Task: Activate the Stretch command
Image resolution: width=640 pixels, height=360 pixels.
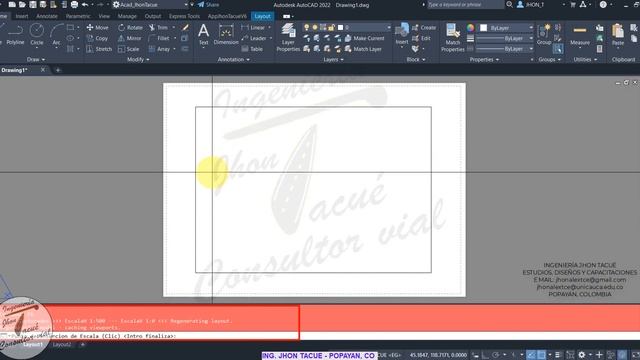Action: [x=99, y=49]
